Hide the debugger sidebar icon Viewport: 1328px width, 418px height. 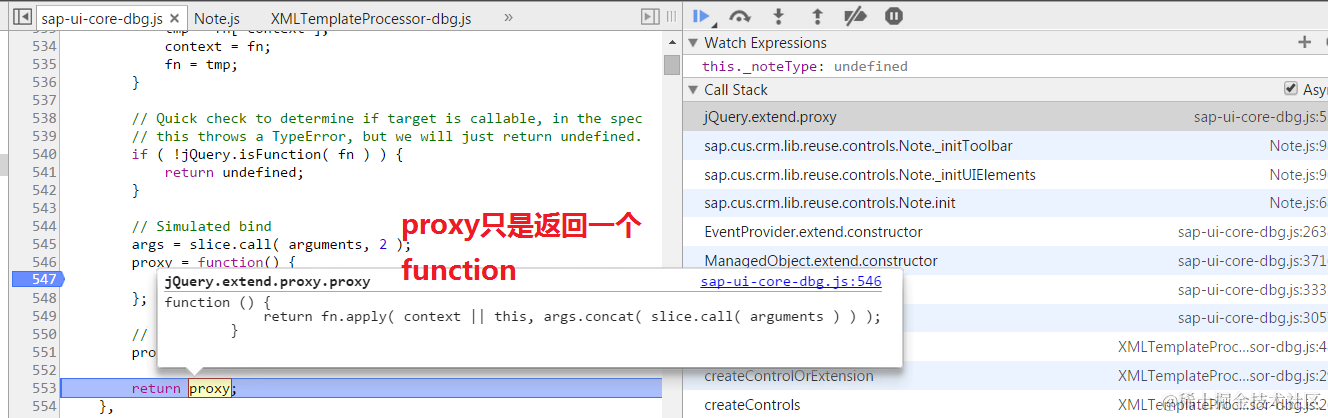651,17
